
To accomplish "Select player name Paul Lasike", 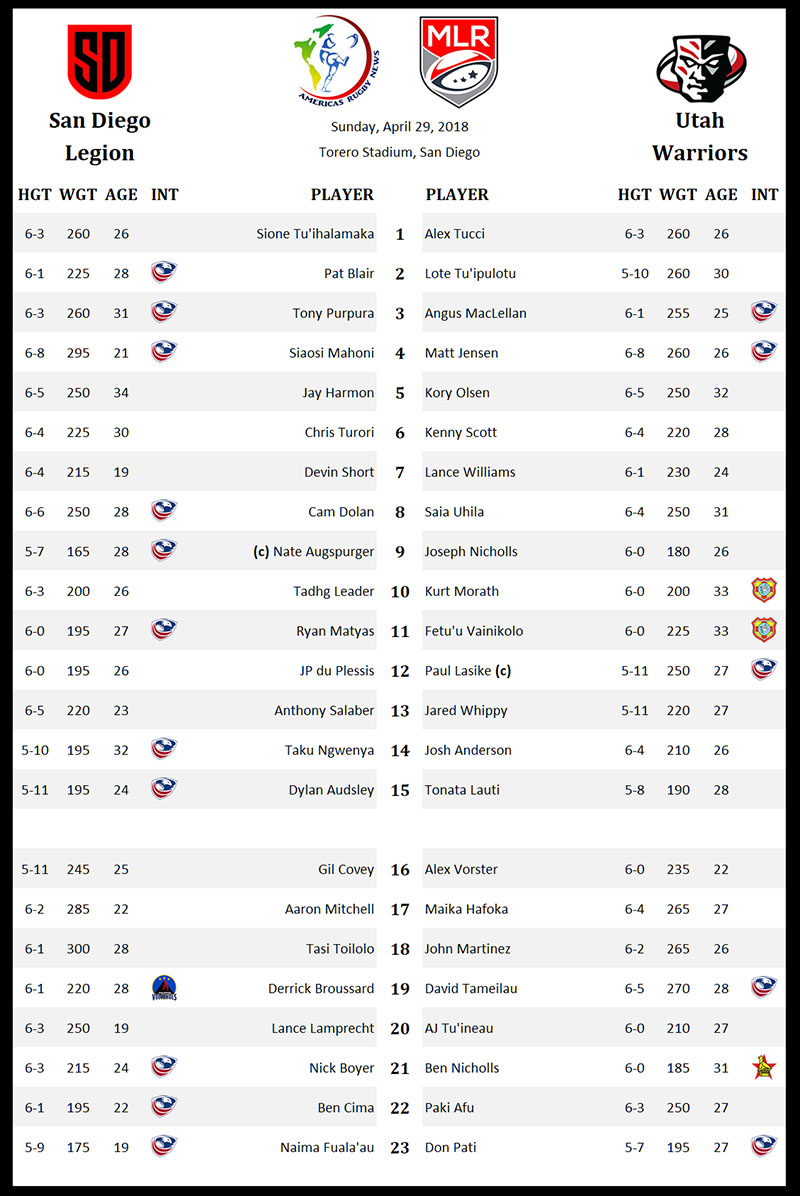I will [458, 671].
